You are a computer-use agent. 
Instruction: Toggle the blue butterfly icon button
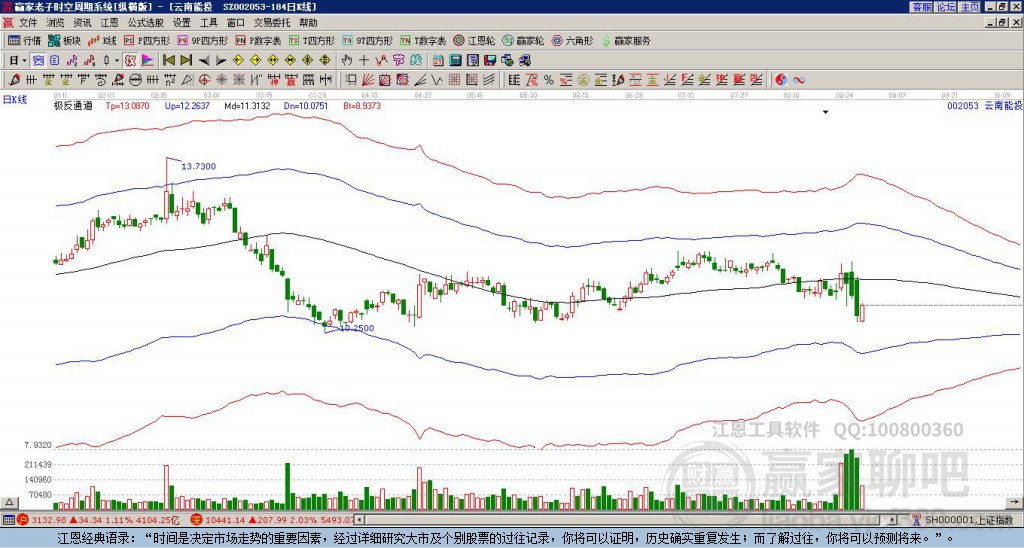(39, 61)
